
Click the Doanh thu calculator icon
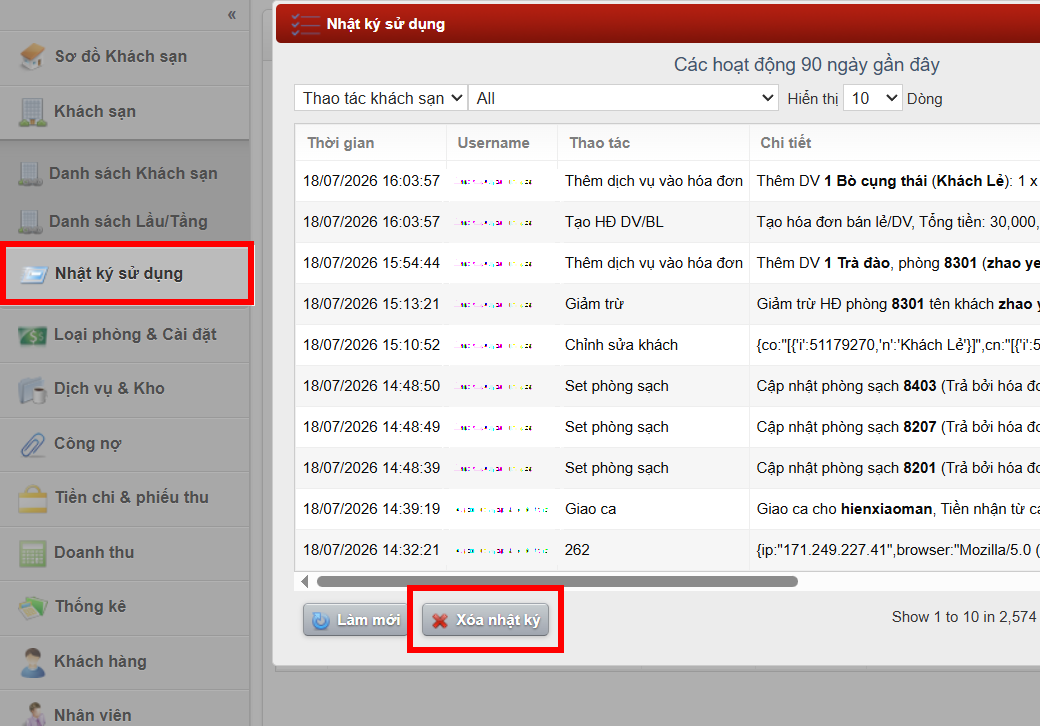click(32, 553)
